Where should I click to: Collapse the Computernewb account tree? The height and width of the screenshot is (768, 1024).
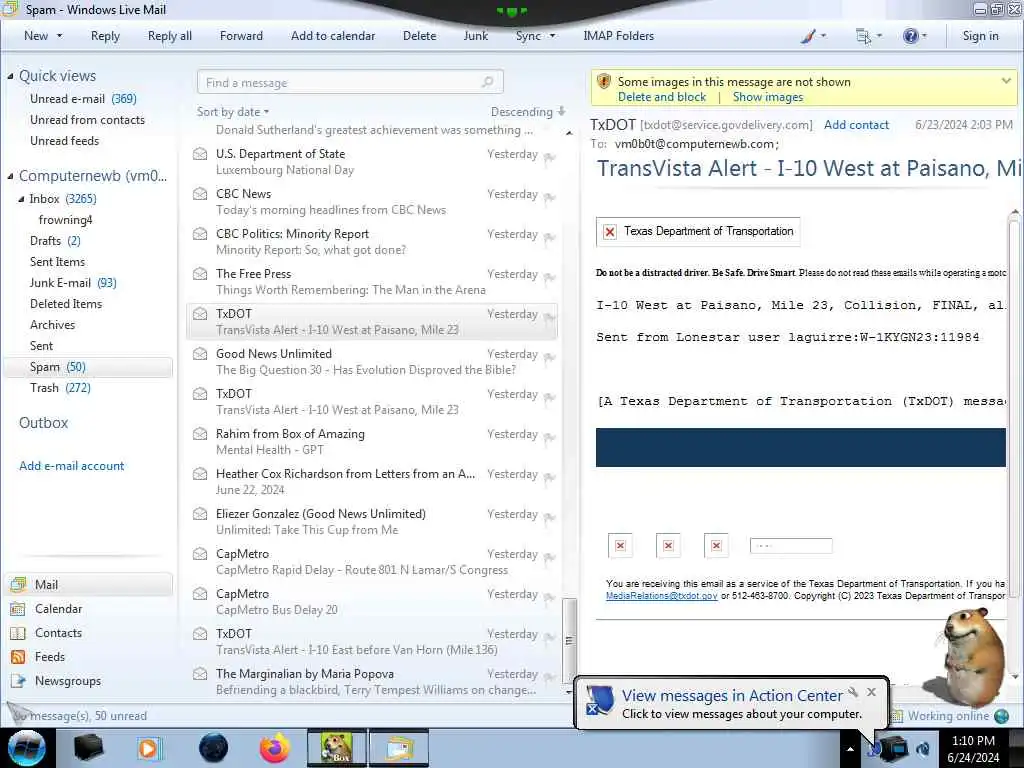click(10, 176)
